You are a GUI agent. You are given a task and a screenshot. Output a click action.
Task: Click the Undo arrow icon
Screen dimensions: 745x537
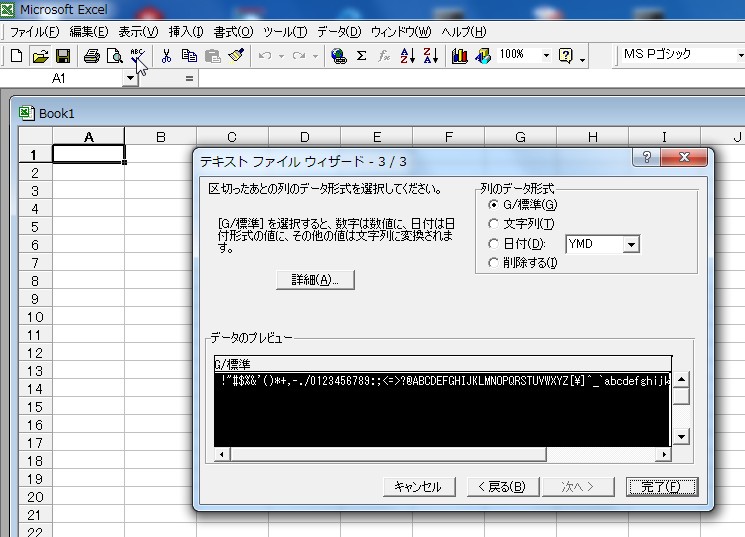pos(265,56)
